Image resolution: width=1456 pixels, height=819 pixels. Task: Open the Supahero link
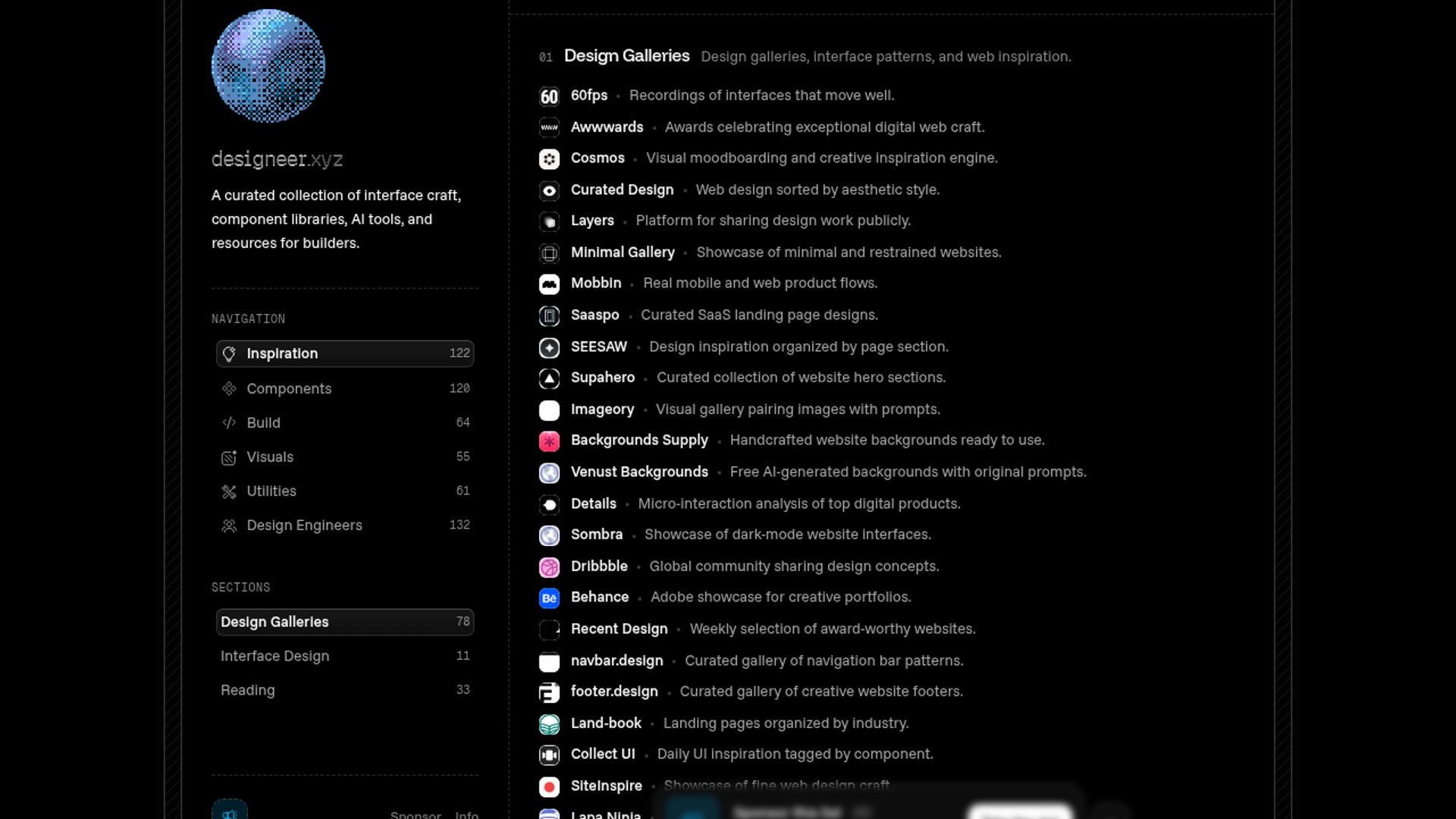603,378
